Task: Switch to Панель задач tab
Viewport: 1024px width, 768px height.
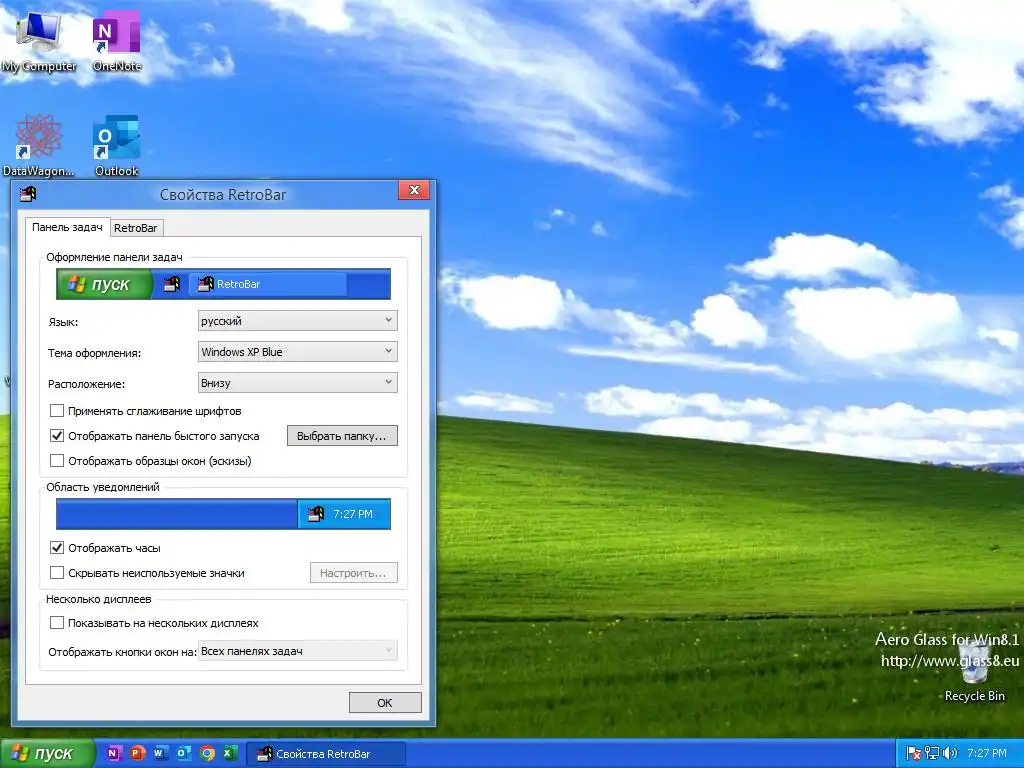Action: click(x=67, y=227)
